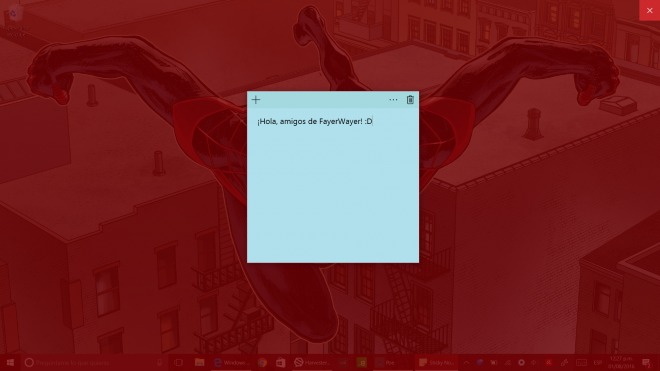Viewport: 660px width, 371px height.
Task: Click the Cortana microphone icon
Action: point(160,363)
